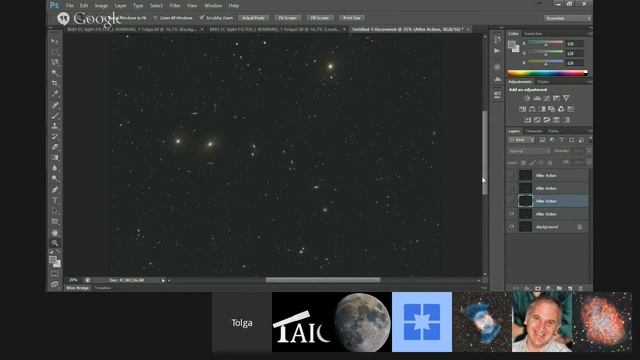Select the Eyedropper tool
This screenshot has height=360, width=640.
click(x=54, y=94)
